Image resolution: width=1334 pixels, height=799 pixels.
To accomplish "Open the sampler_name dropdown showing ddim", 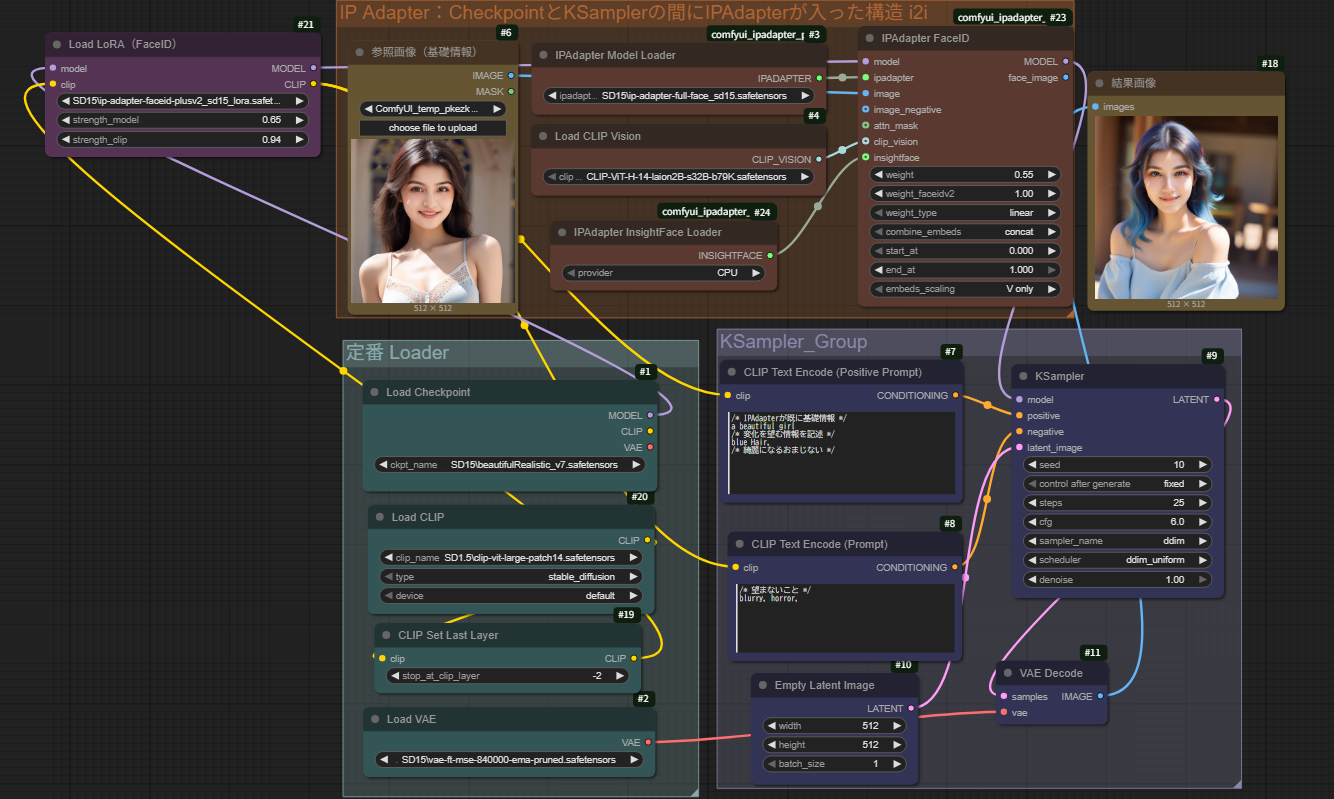I will pyautogui.click(x=1116, y=541).
